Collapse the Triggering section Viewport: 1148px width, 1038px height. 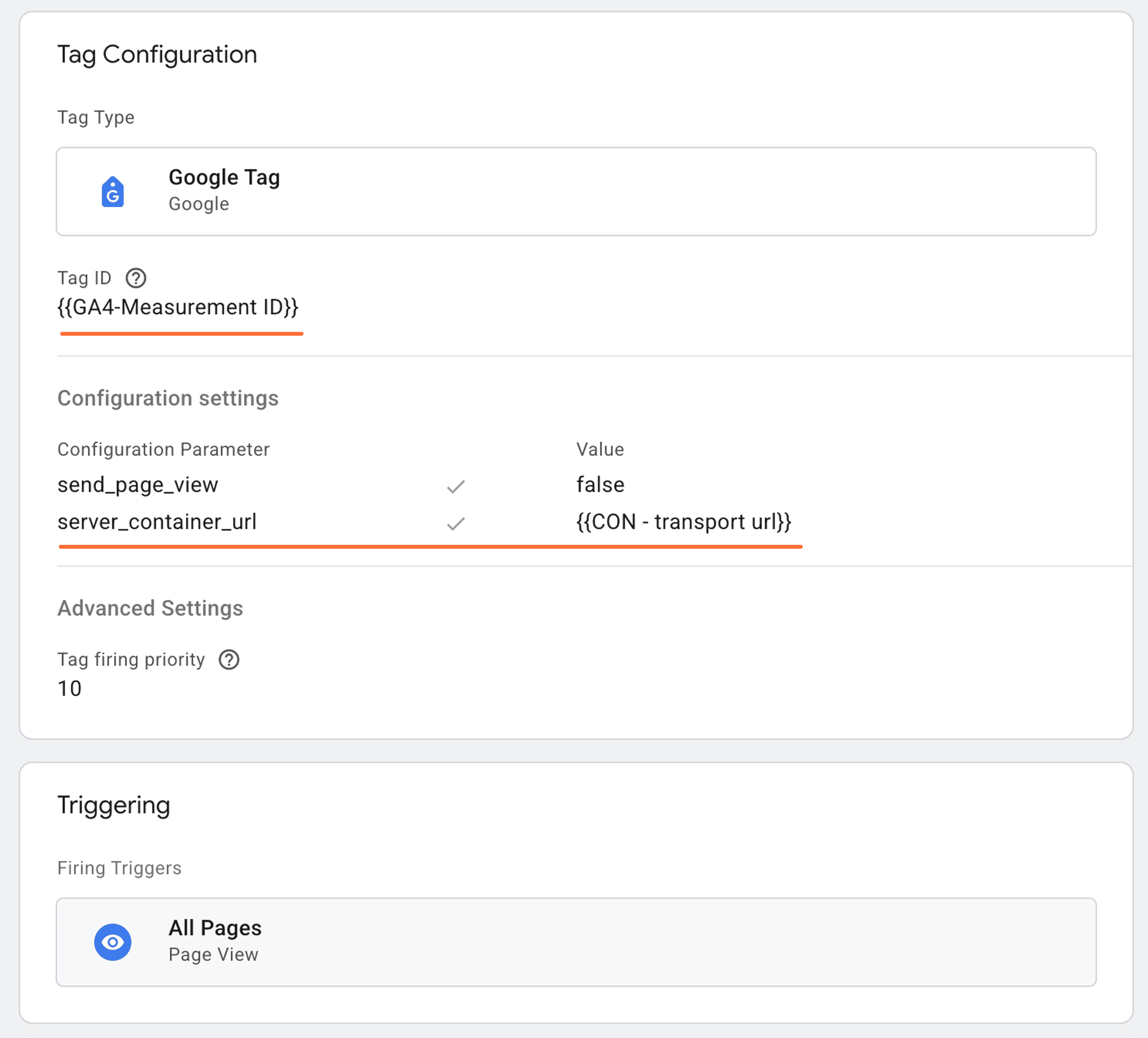point(113,804)
